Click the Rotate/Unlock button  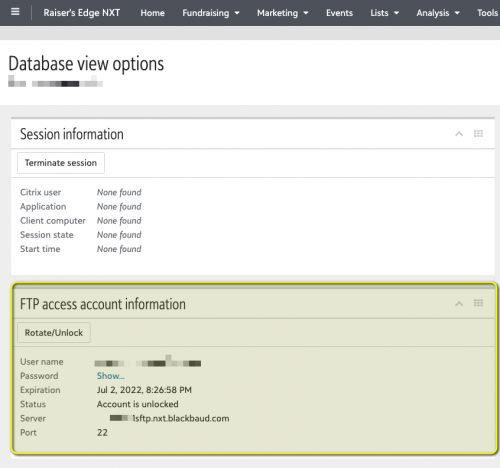[x=54, y=333]
